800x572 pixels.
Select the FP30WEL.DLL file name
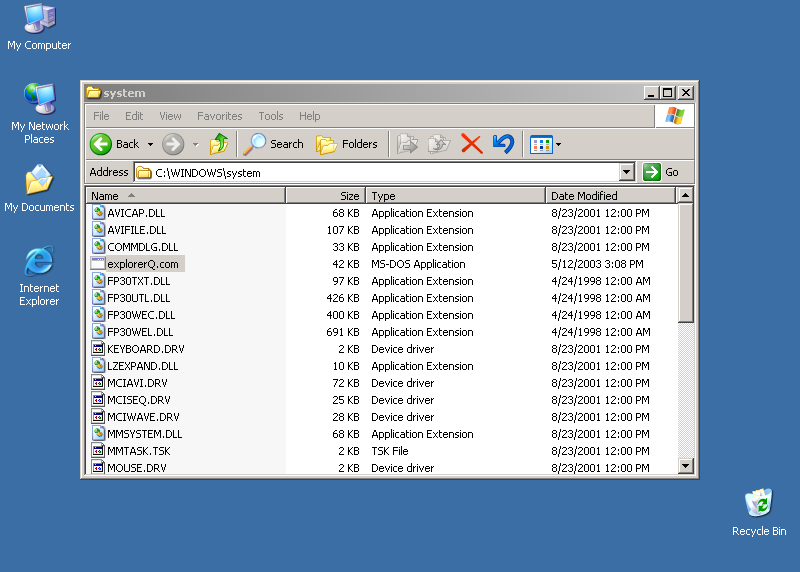(x=140, y=332)
